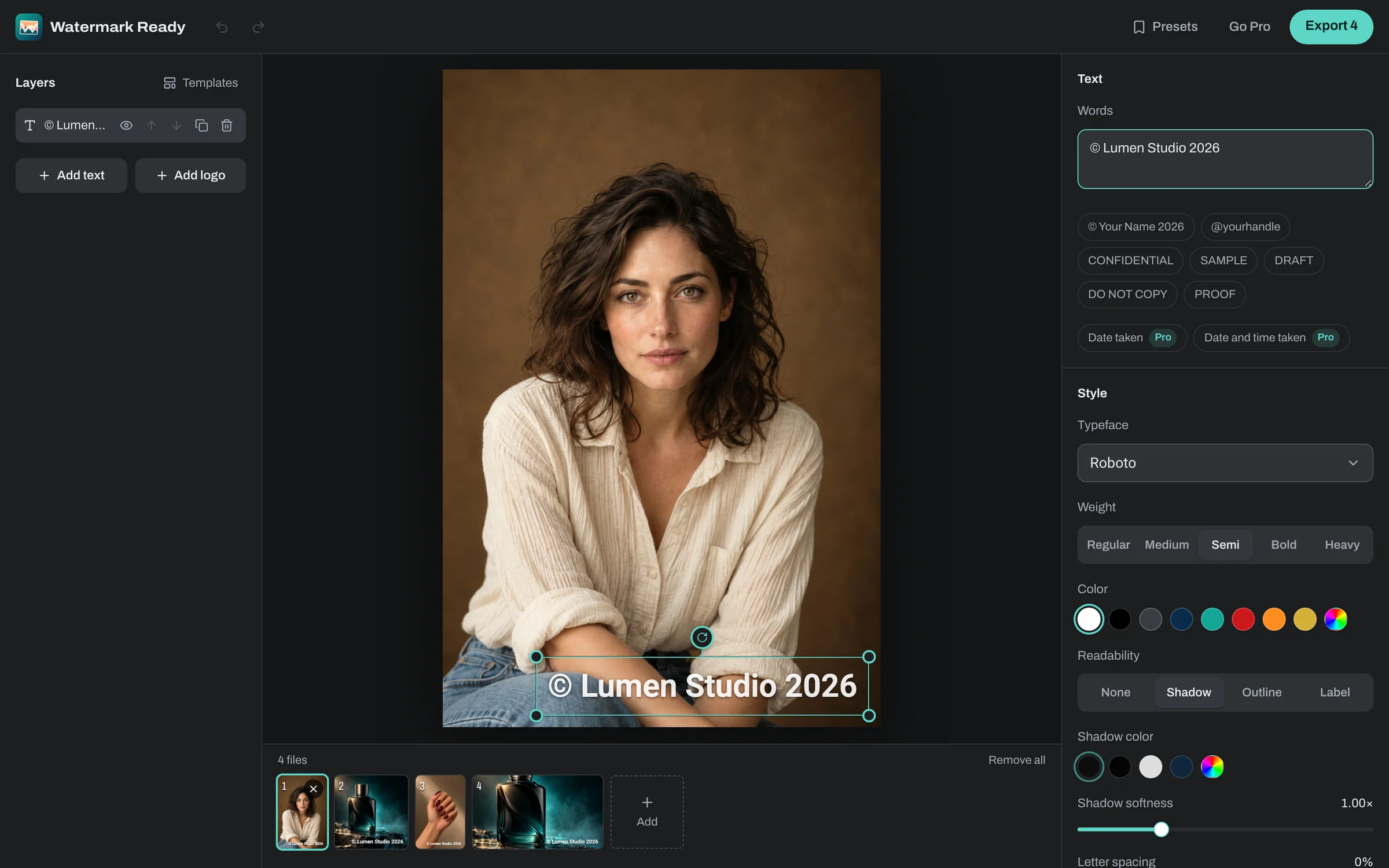Click the Shadow softness slider handle

tap(1161, 829)
